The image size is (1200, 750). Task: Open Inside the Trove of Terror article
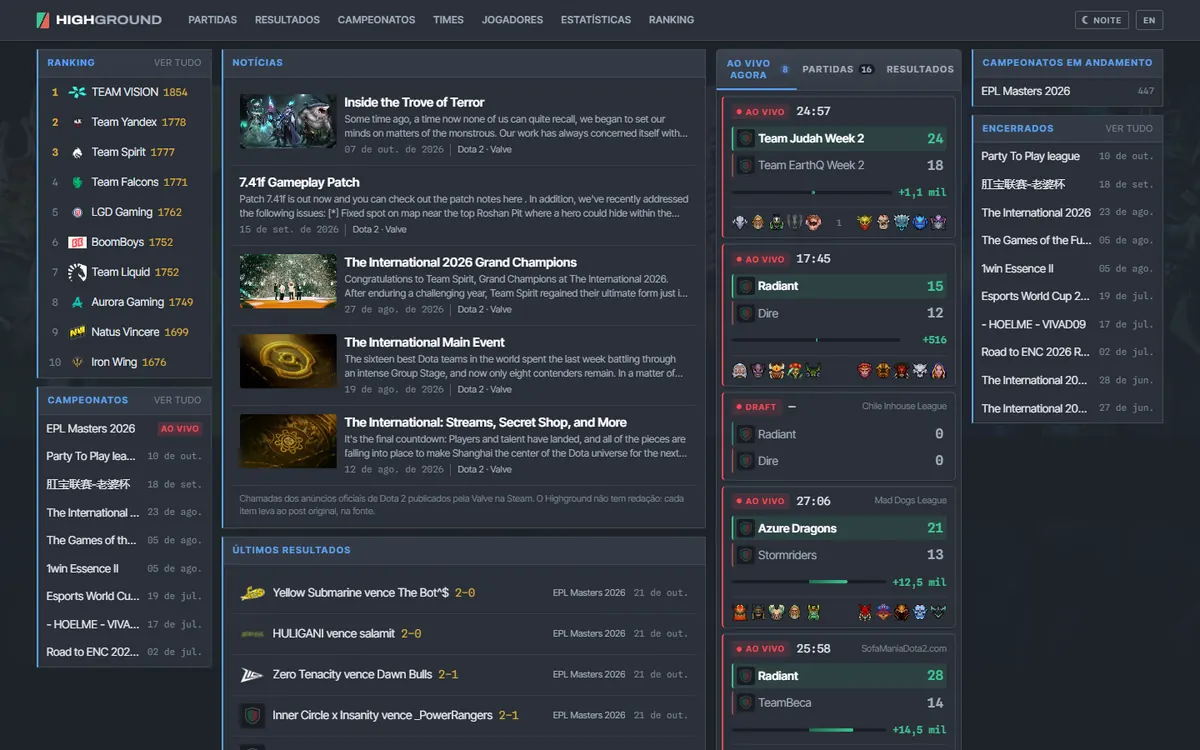click(x=414, y=102)
